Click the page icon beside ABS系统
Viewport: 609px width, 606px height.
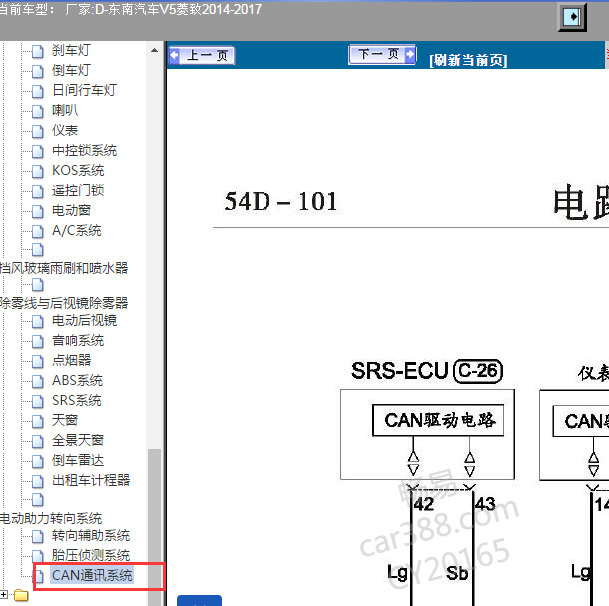(x=38, y=381)
